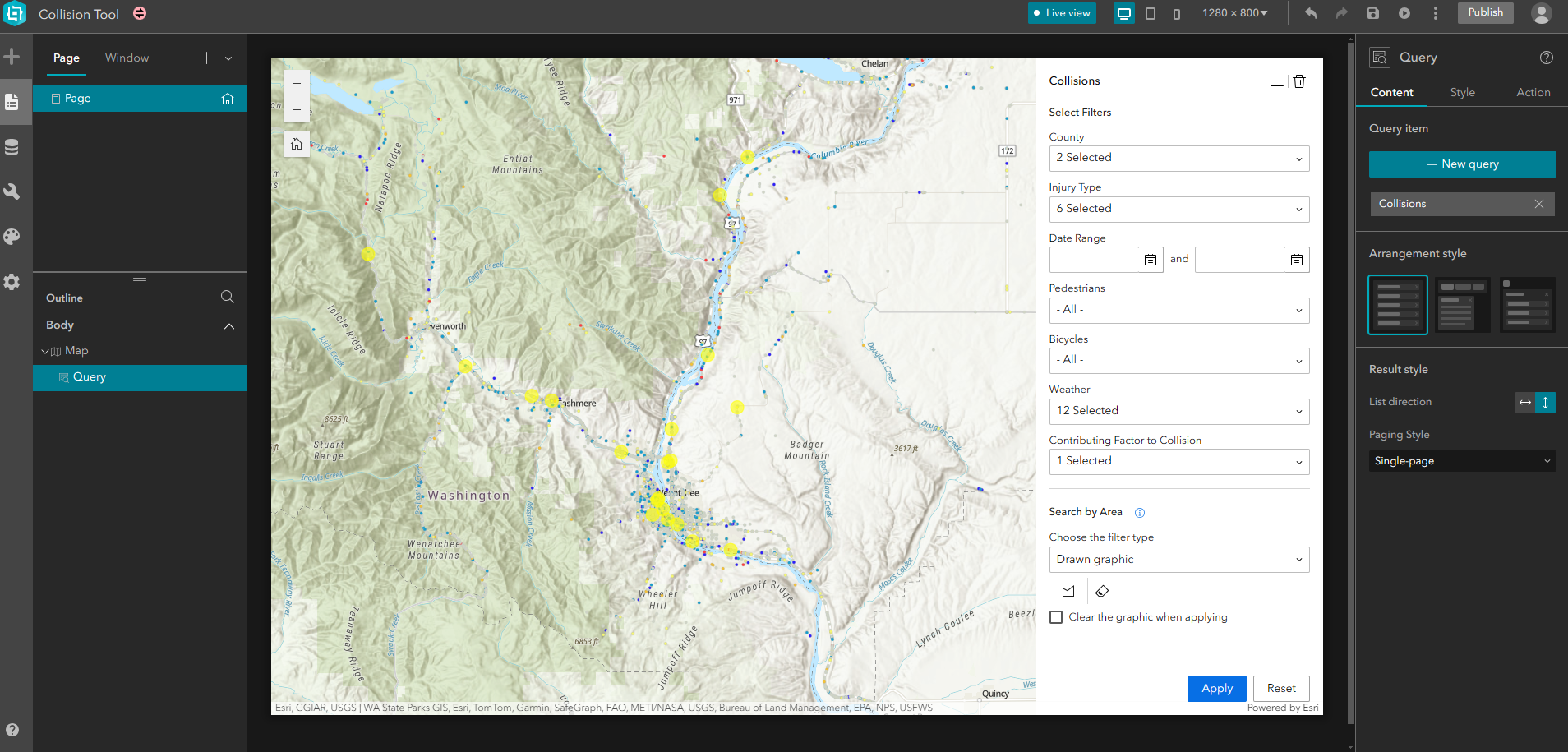Open the County filter dropdown
This screenshot has height=752, width=1568.
point(1179,158)
